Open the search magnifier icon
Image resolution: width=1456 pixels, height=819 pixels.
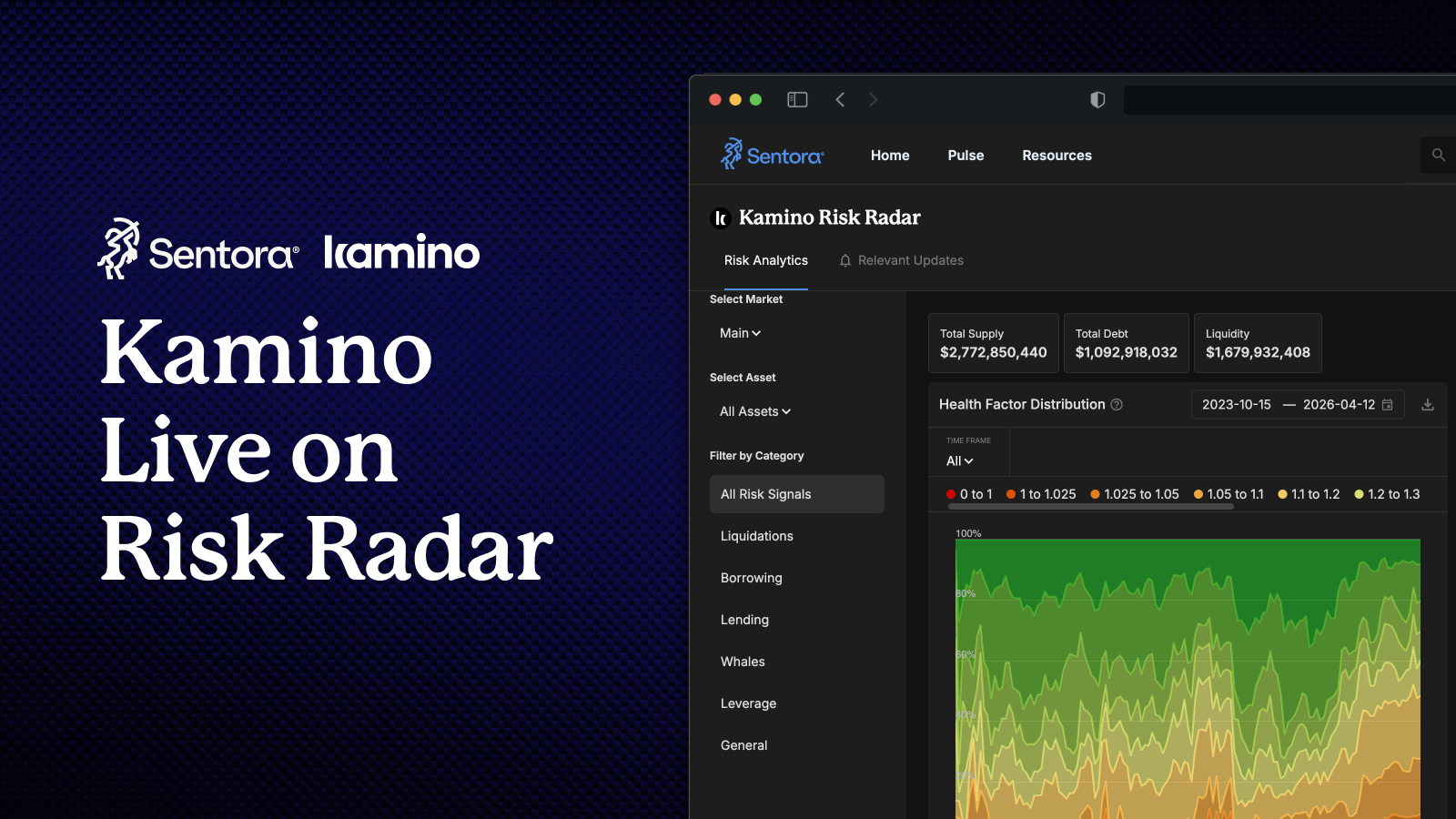(x=1438, y=155)
